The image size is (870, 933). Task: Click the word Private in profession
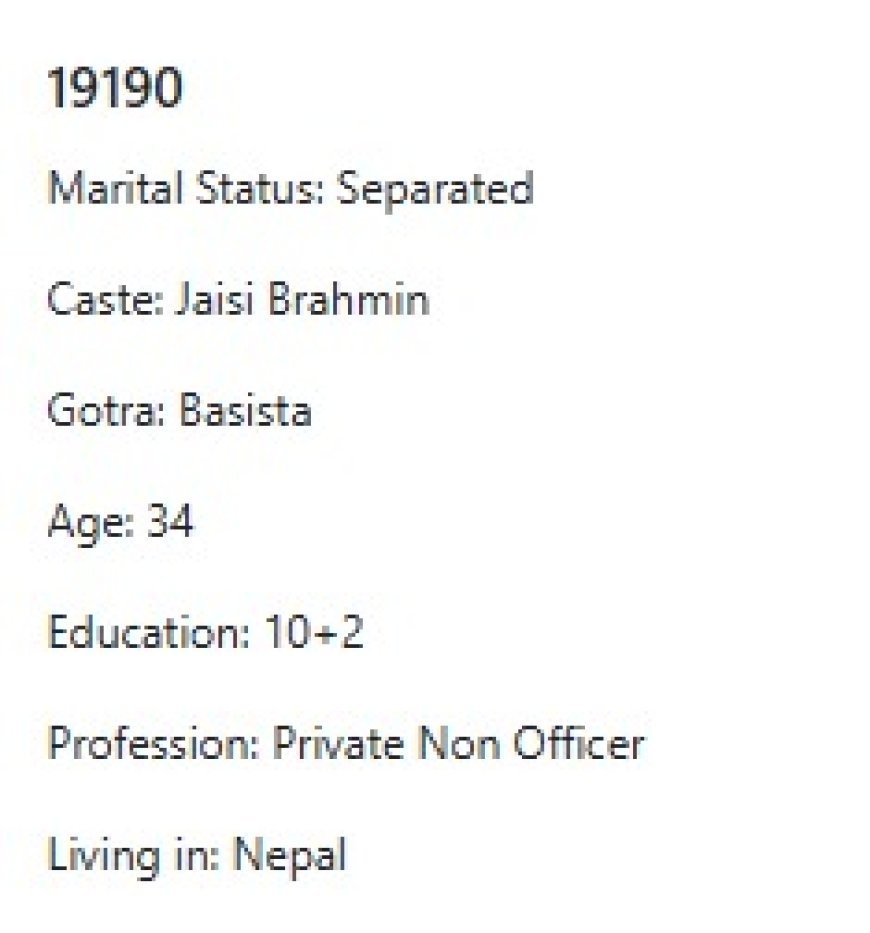(339, 744)
